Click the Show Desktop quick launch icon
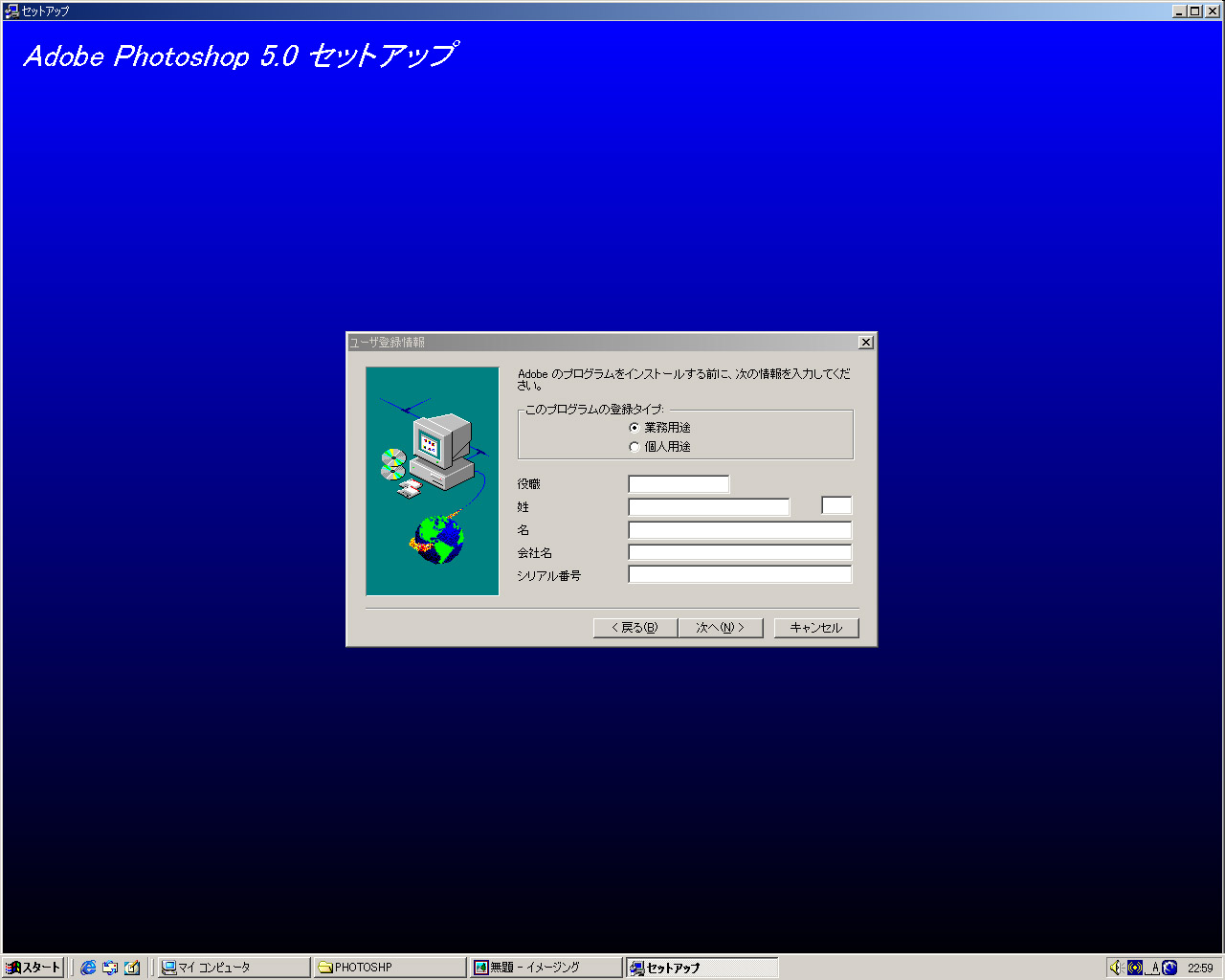The height and width of the screenshot is (980, 1225). (132, 968)
